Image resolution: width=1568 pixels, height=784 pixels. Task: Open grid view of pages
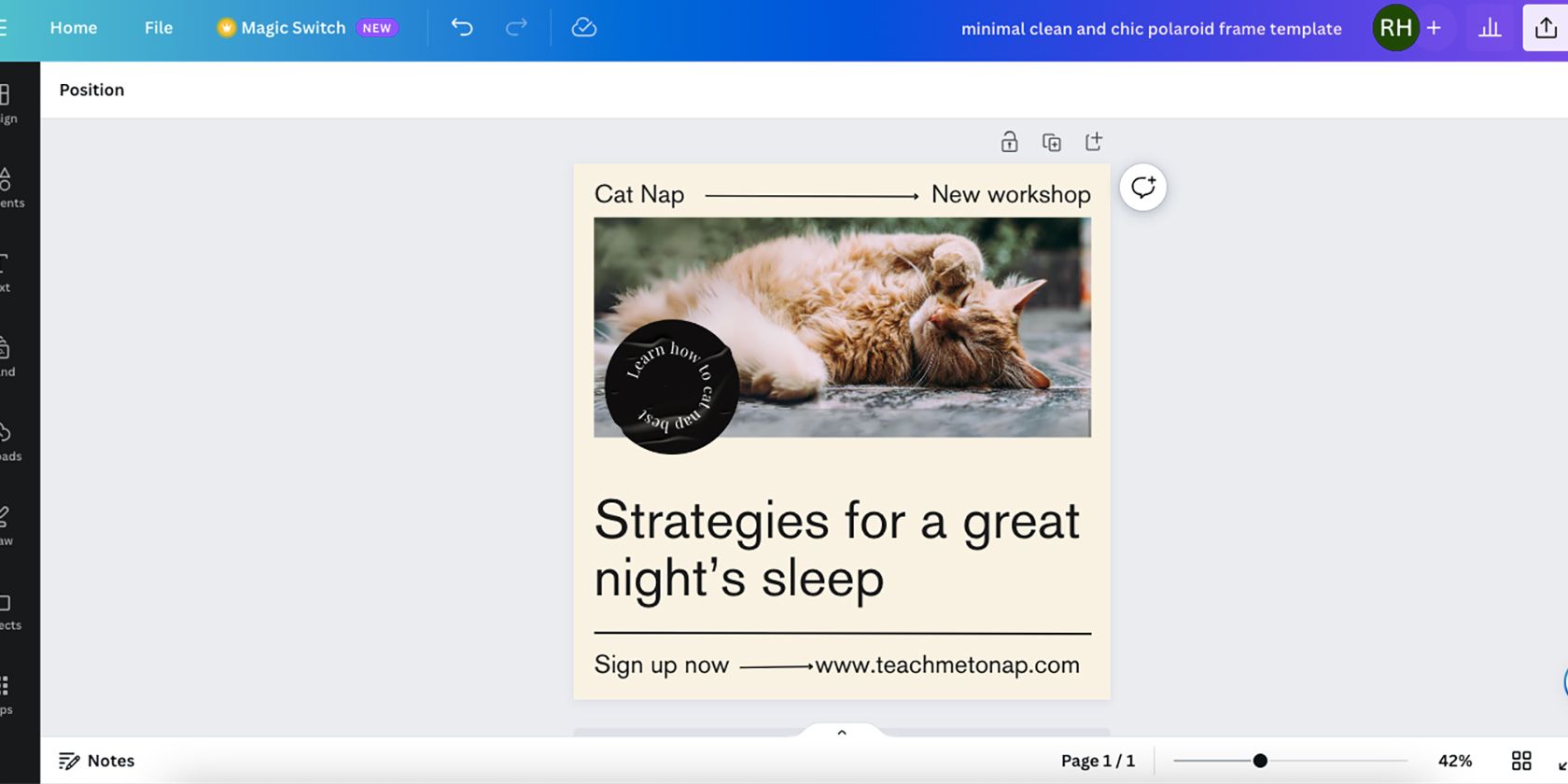pos(1521,761)
